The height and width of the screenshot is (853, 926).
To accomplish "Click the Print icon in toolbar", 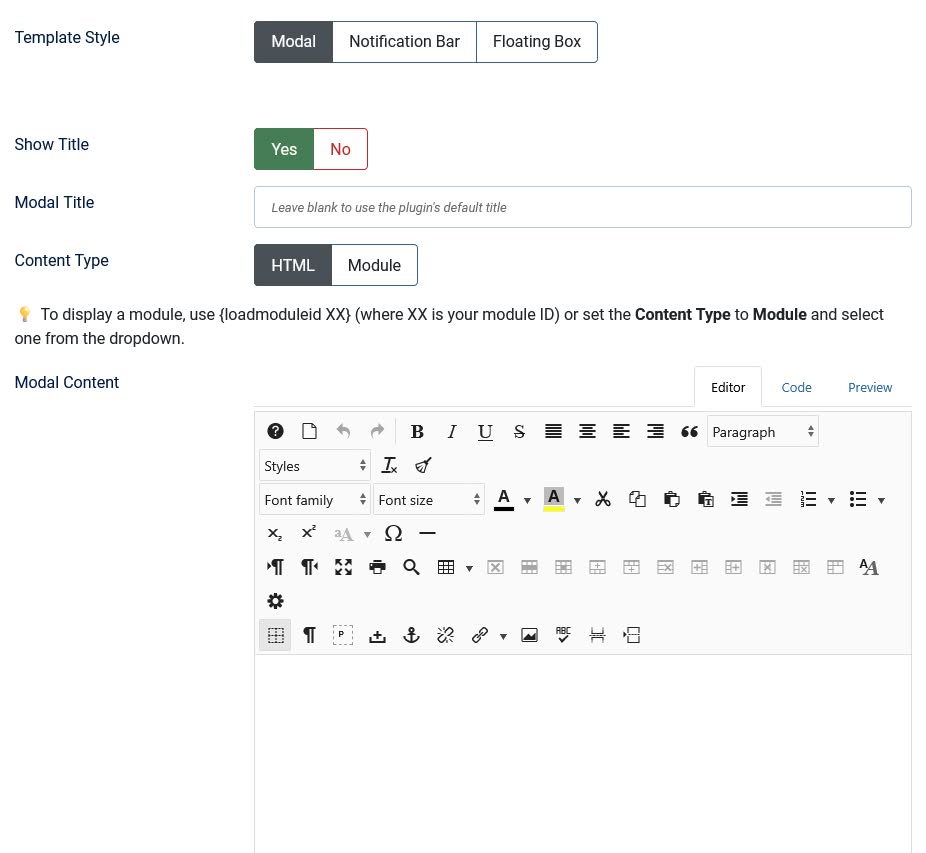I will [377, 567].
